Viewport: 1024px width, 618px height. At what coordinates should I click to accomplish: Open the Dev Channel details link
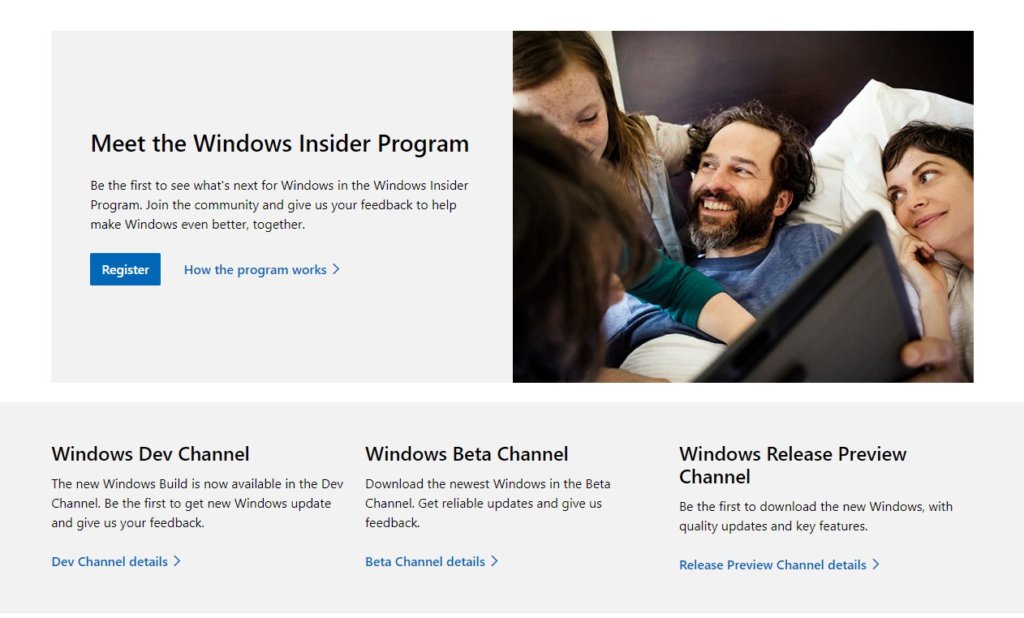116,561
